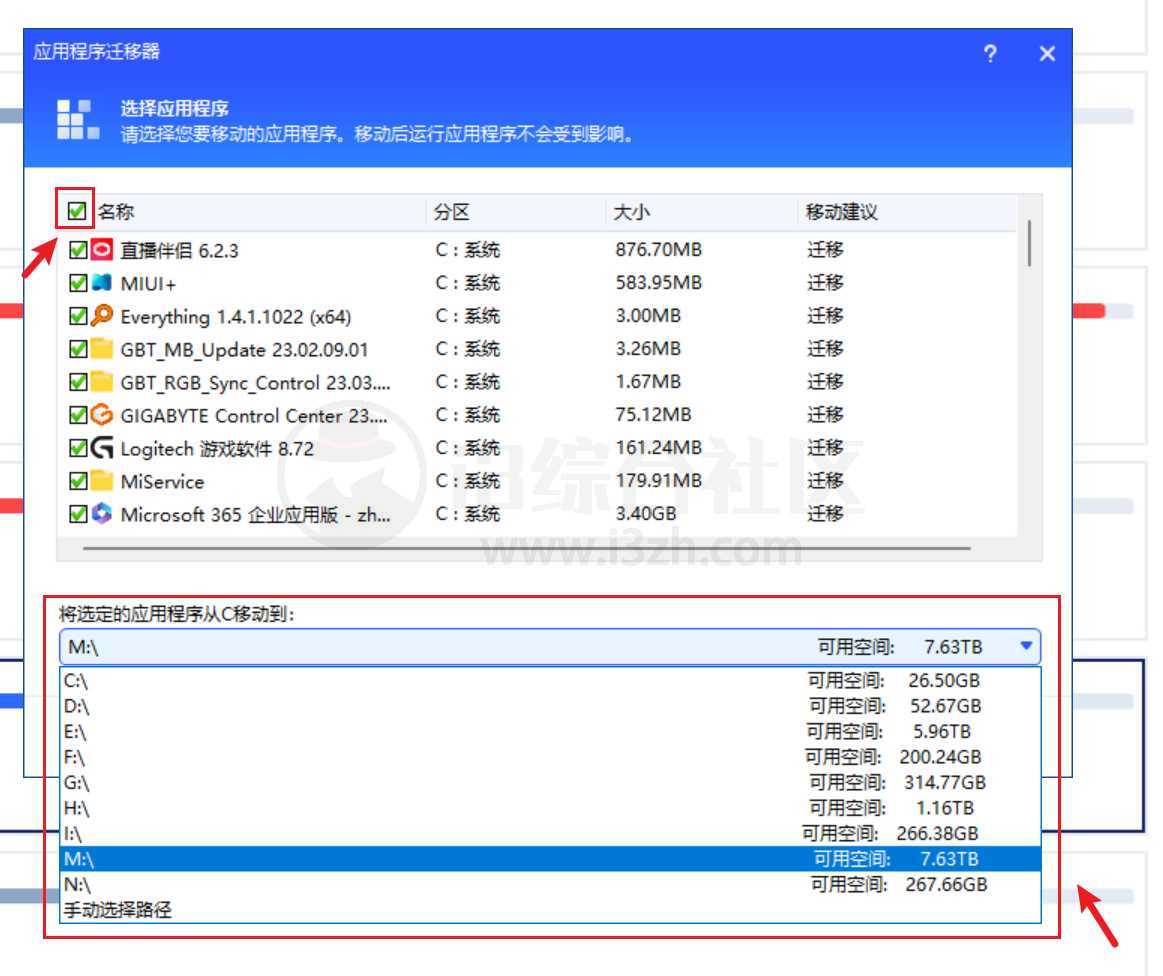
Task: Uncheck the Everything 1.4.1.1022 checkbox
Action: [x=78, y=316]
